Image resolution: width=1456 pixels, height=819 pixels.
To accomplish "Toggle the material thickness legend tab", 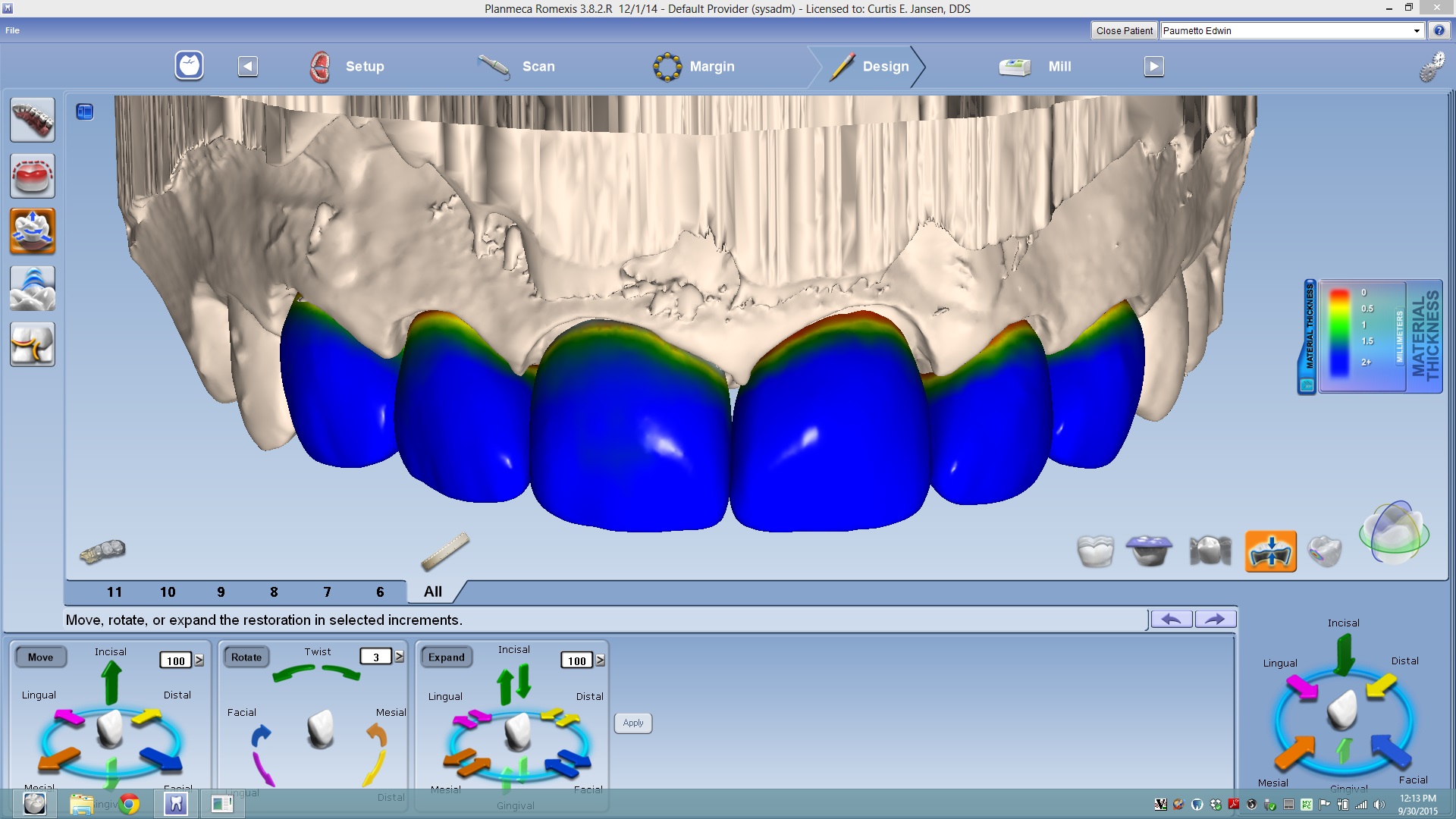I will click(x=1308, y=337).
